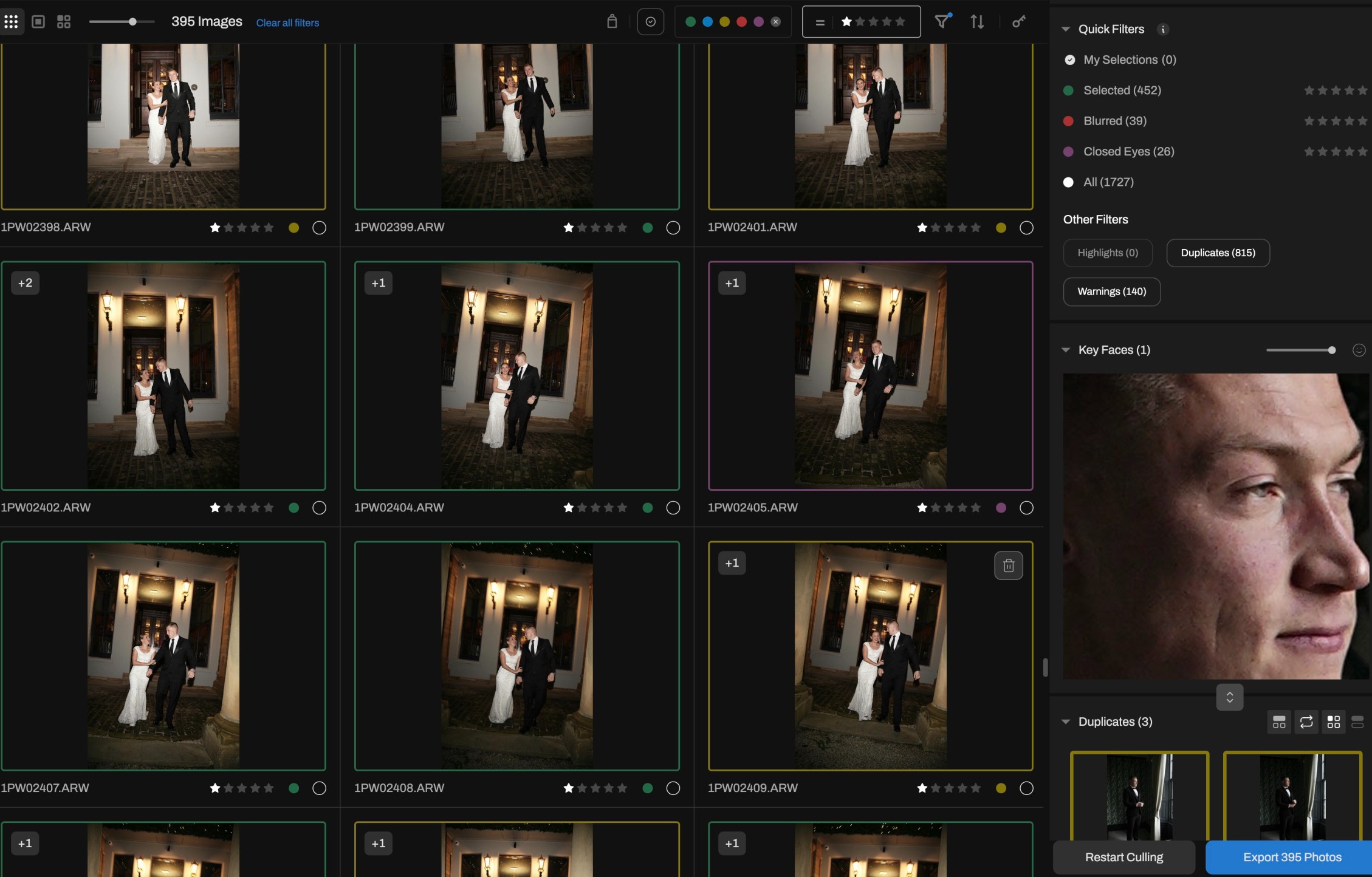Click the swap loop icon in Duplicates
The width and height of the screenshot is (1372, 877).
pyautogui.click(x=1306, y=722)
